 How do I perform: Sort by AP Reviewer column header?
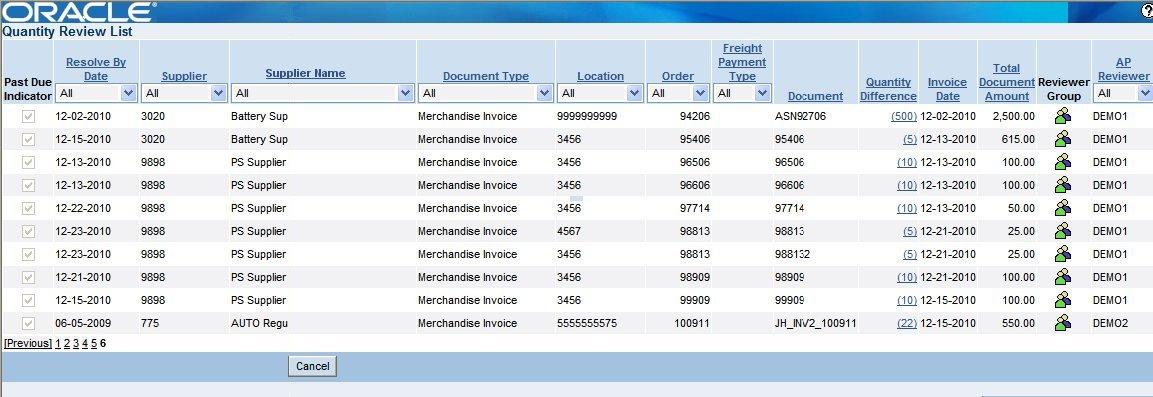(x=1123, y=69)
